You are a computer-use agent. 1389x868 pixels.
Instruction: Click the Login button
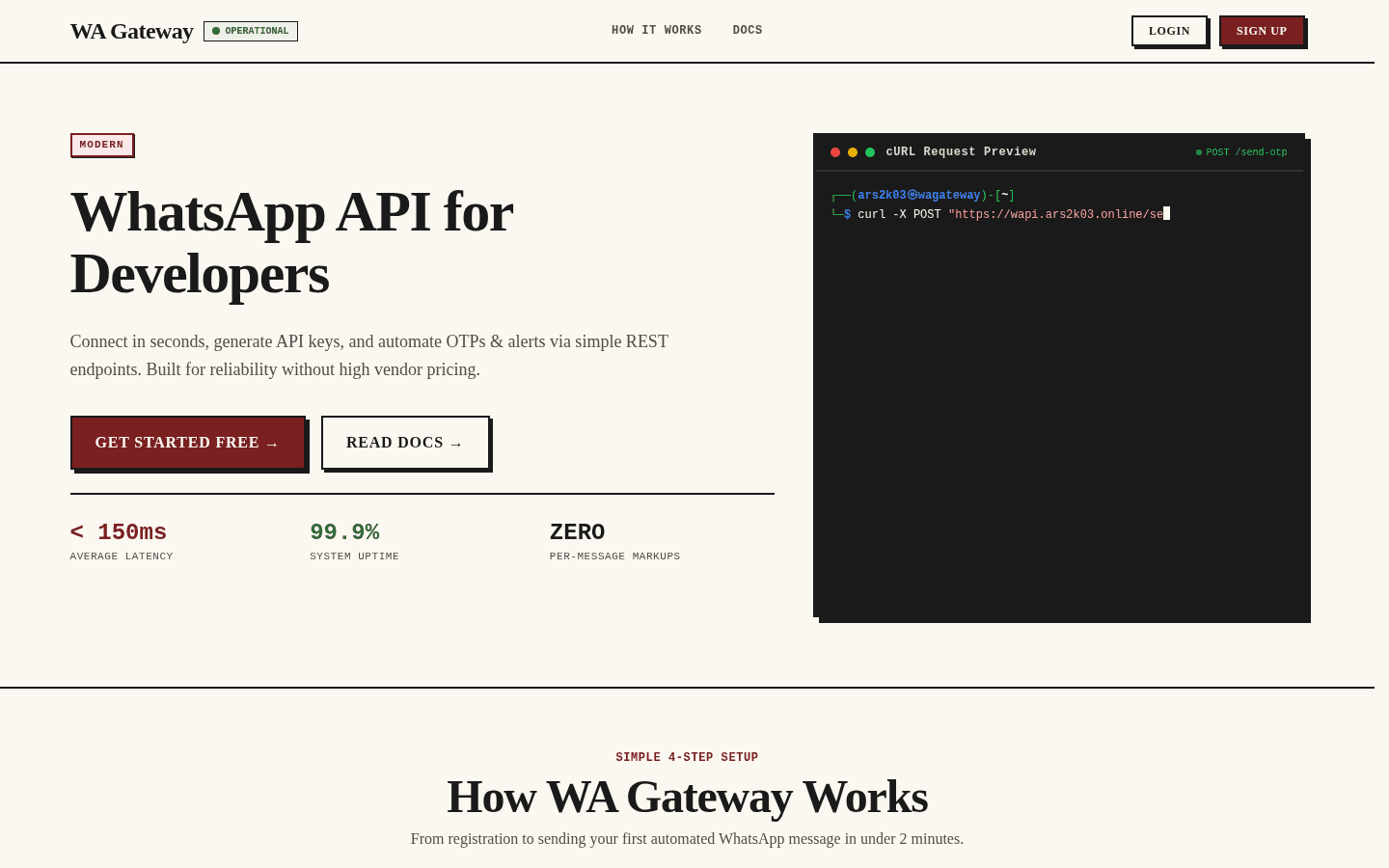1169,31
